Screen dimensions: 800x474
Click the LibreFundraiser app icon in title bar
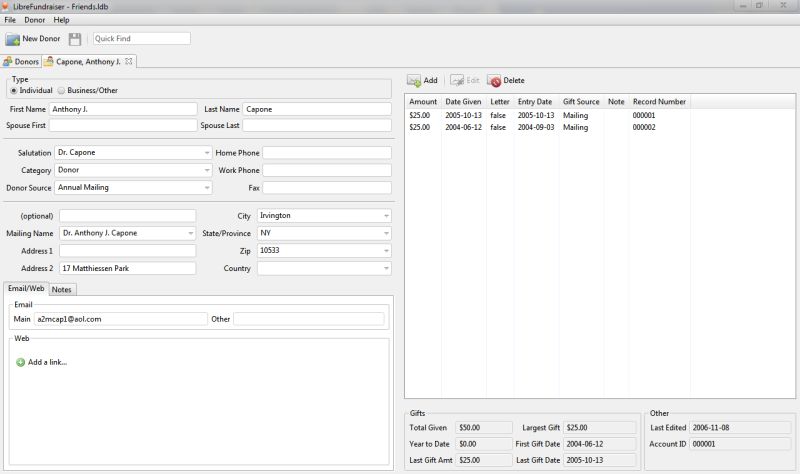coord(5,7)
